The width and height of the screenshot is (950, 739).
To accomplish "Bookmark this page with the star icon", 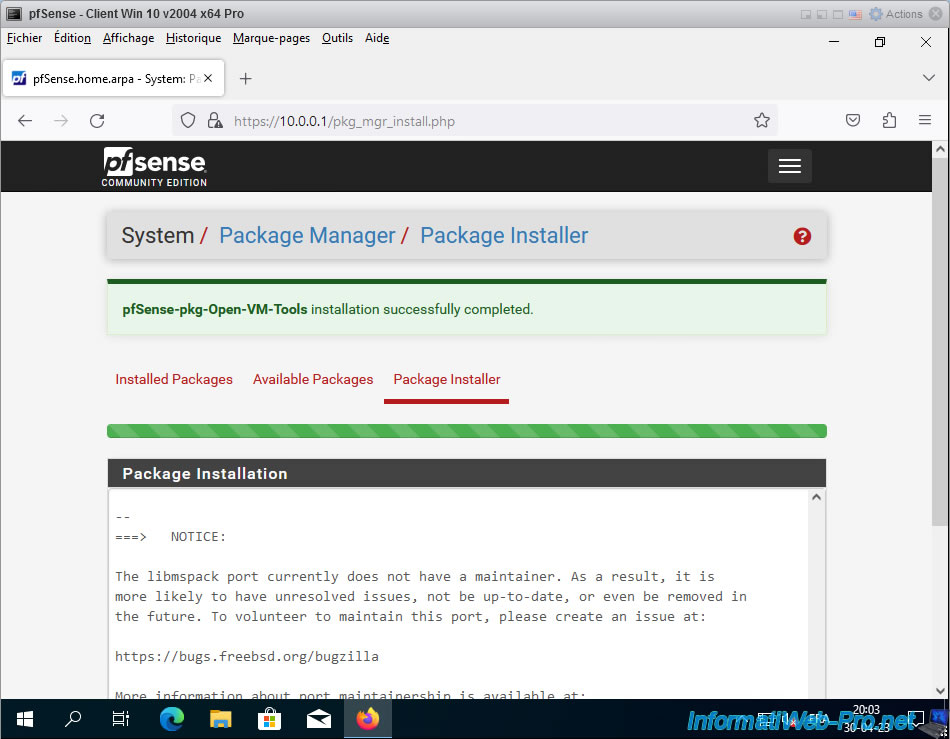I will tap(762, 121).
